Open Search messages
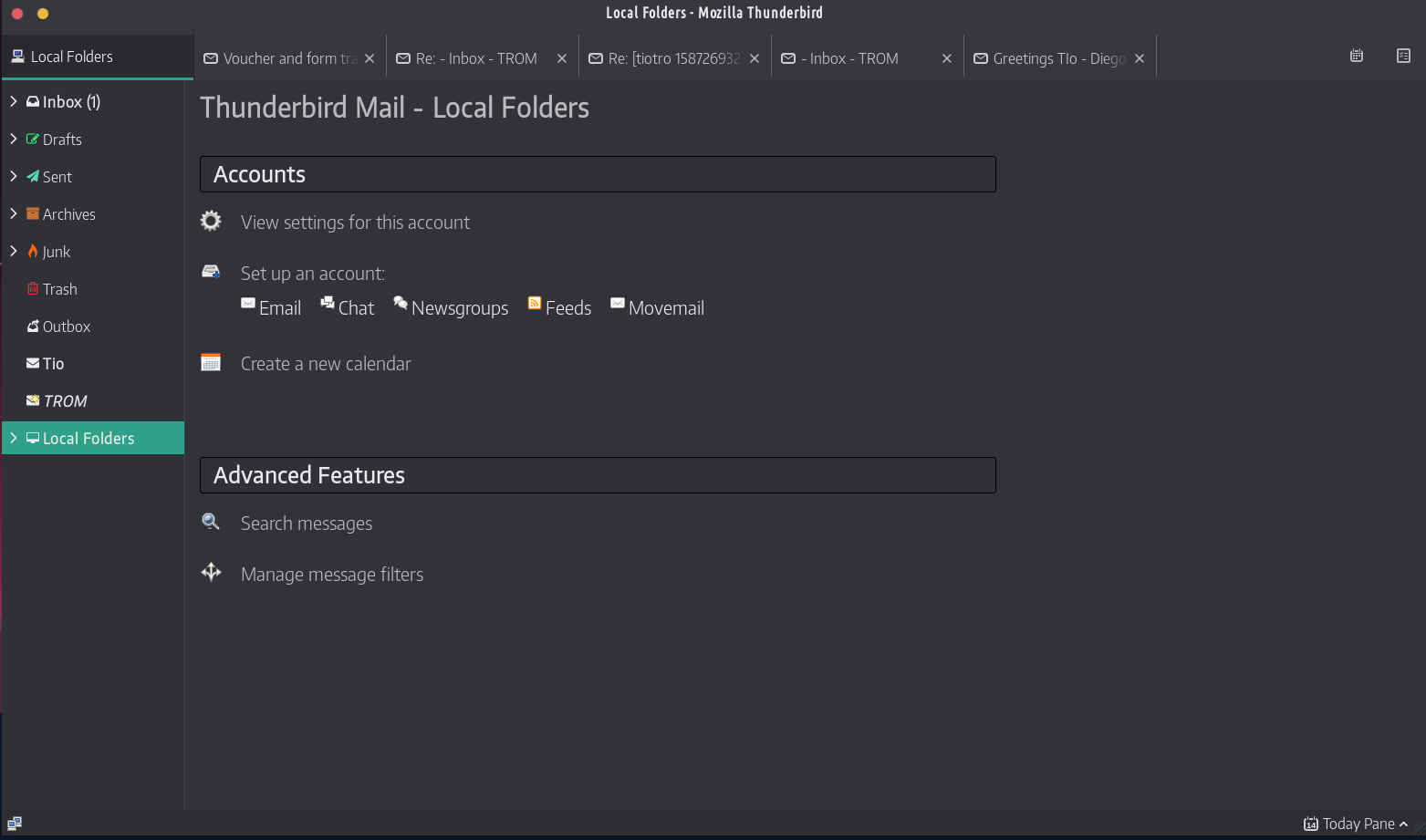This screenshot has height=840, width=1426. coord(307,524)
